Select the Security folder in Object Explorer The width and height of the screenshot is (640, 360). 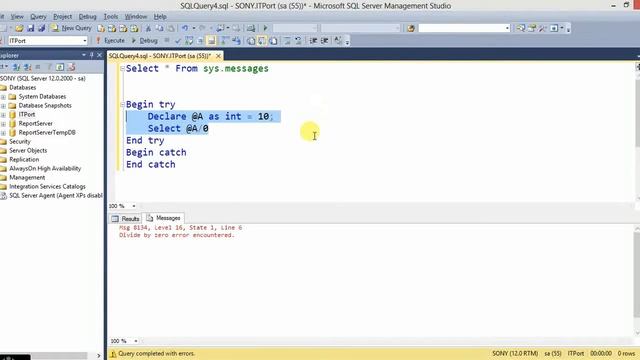pos(20,142)
